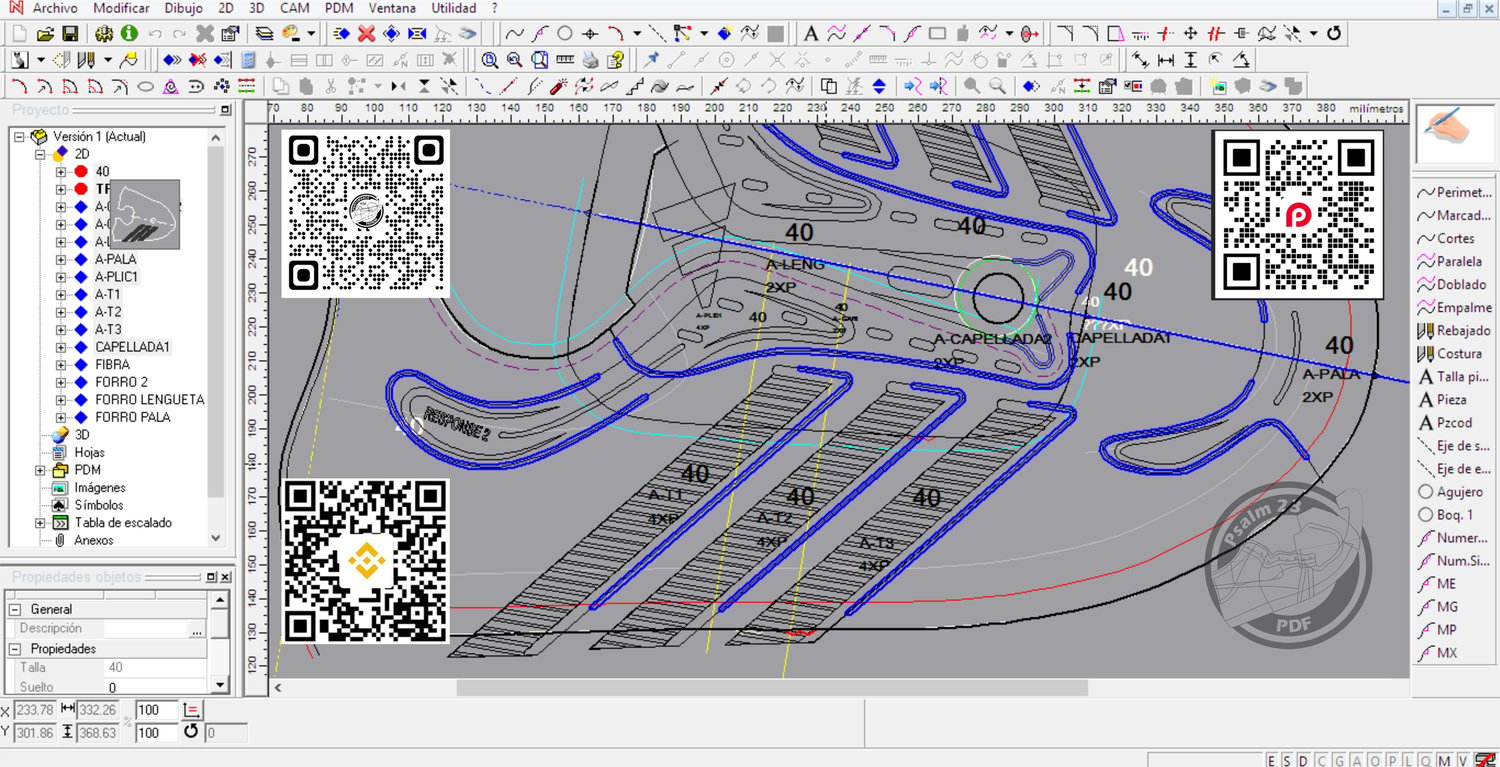Click the green information icon
Screen dimensions: 1500x767
pyautogui.click(x=128, y=34)
